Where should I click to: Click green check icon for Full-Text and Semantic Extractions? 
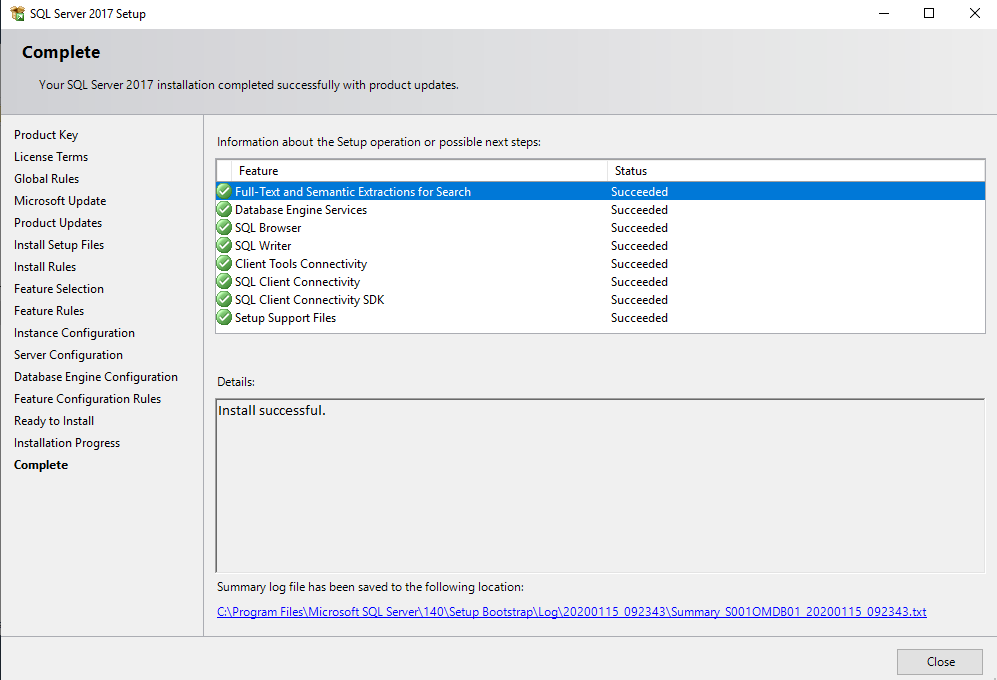[224, 191]
